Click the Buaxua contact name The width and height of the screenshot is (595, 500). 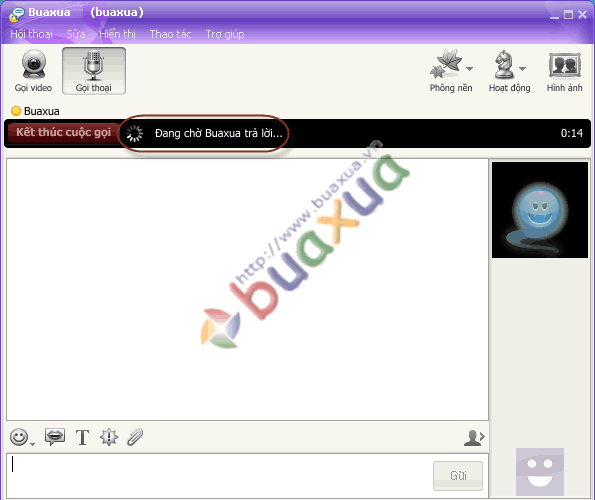coord(42,111)
